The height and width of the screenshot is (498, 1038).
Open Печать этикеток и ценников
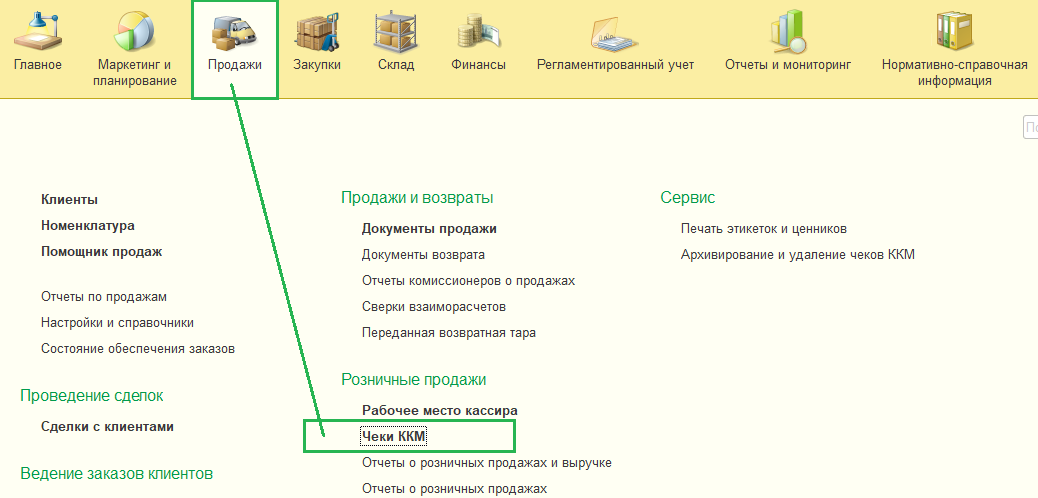(764, 229)
